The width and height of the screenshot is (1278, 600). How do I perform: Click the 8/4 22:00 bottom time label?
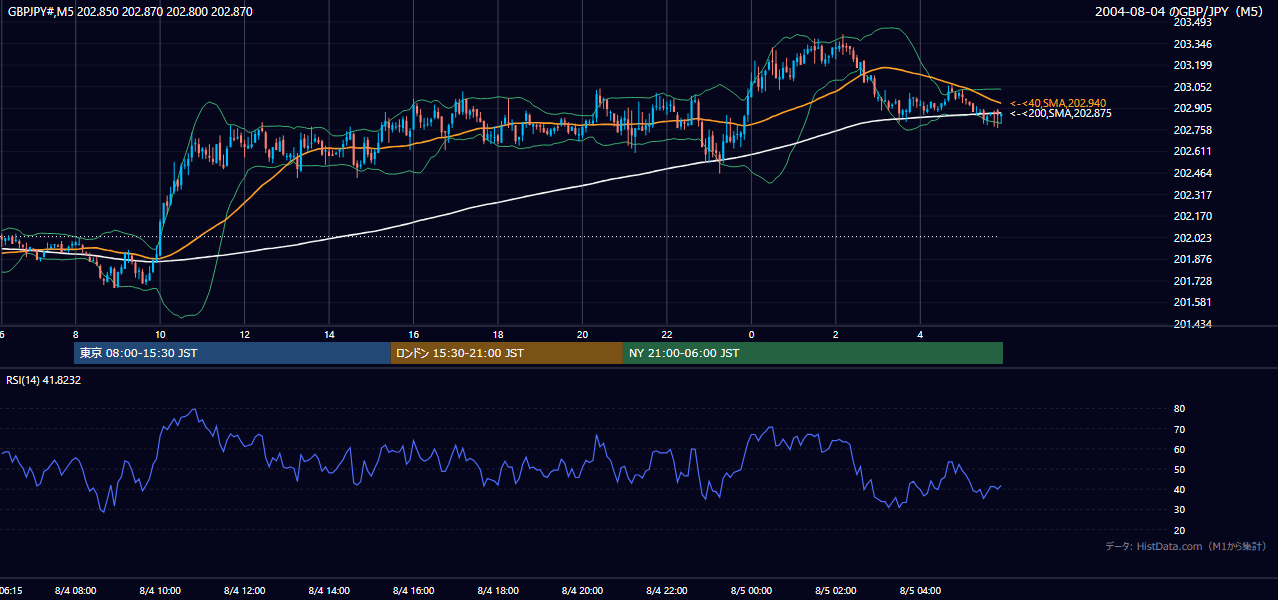[667, 591]
